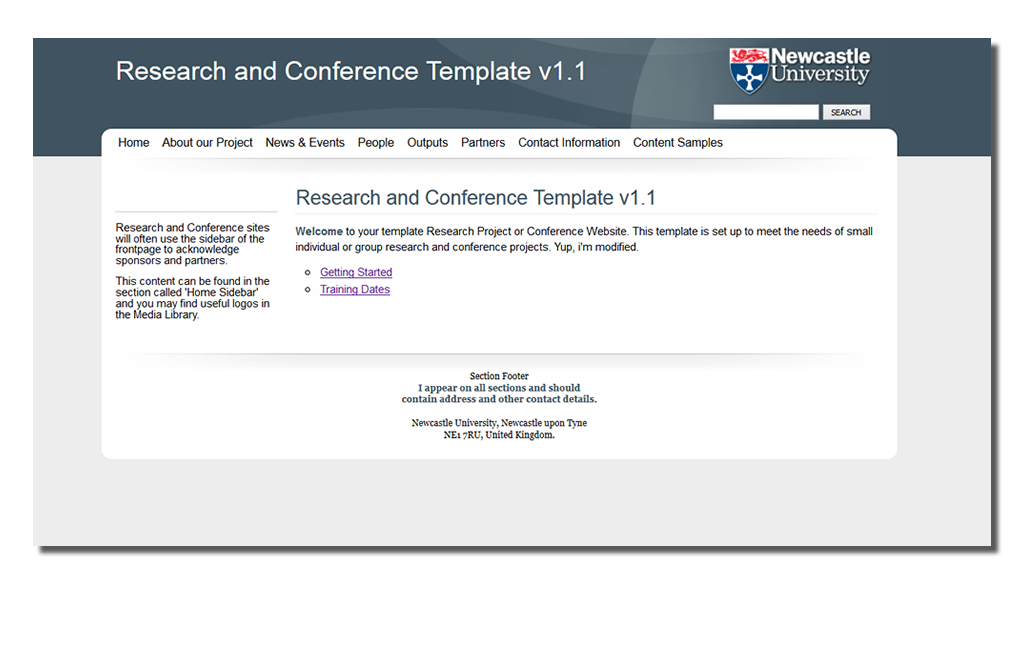The width and height of the screenshot is (1024, 657).
Task: Open Contact Information menu item
Action: click(569, 143)
